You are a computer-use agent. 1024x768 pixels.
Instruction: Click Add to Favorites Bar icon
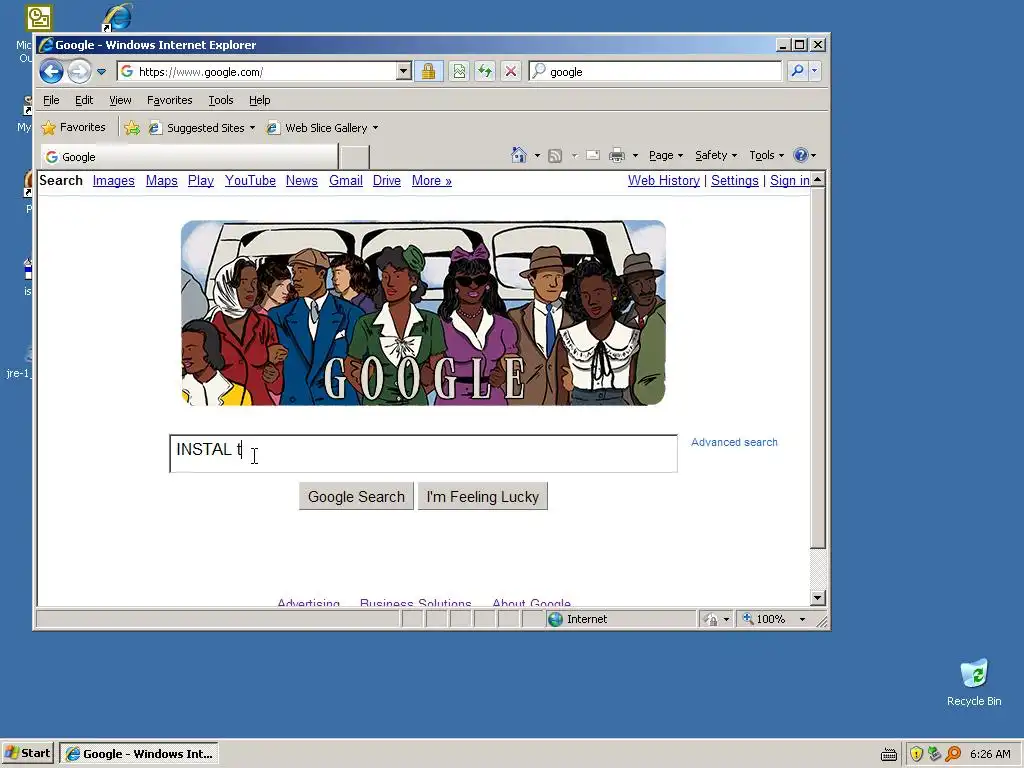pyautogui.click(x=132, y=128)
